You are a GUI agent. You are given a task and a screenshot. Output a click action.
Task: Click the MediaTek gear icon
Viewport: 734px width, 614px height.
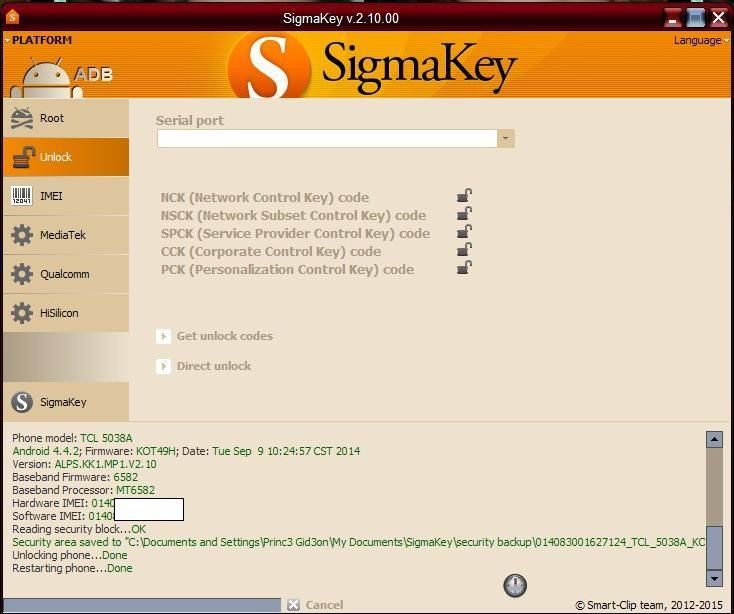22,235
